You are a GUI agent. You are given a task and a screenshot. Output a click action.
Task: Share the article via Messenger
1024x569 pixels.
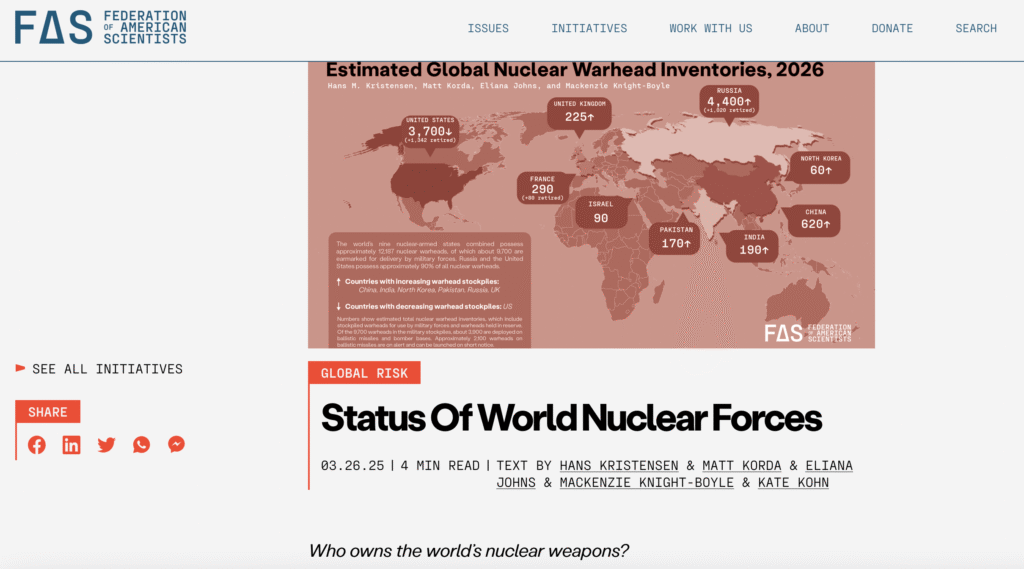click(x=176, y=444)
